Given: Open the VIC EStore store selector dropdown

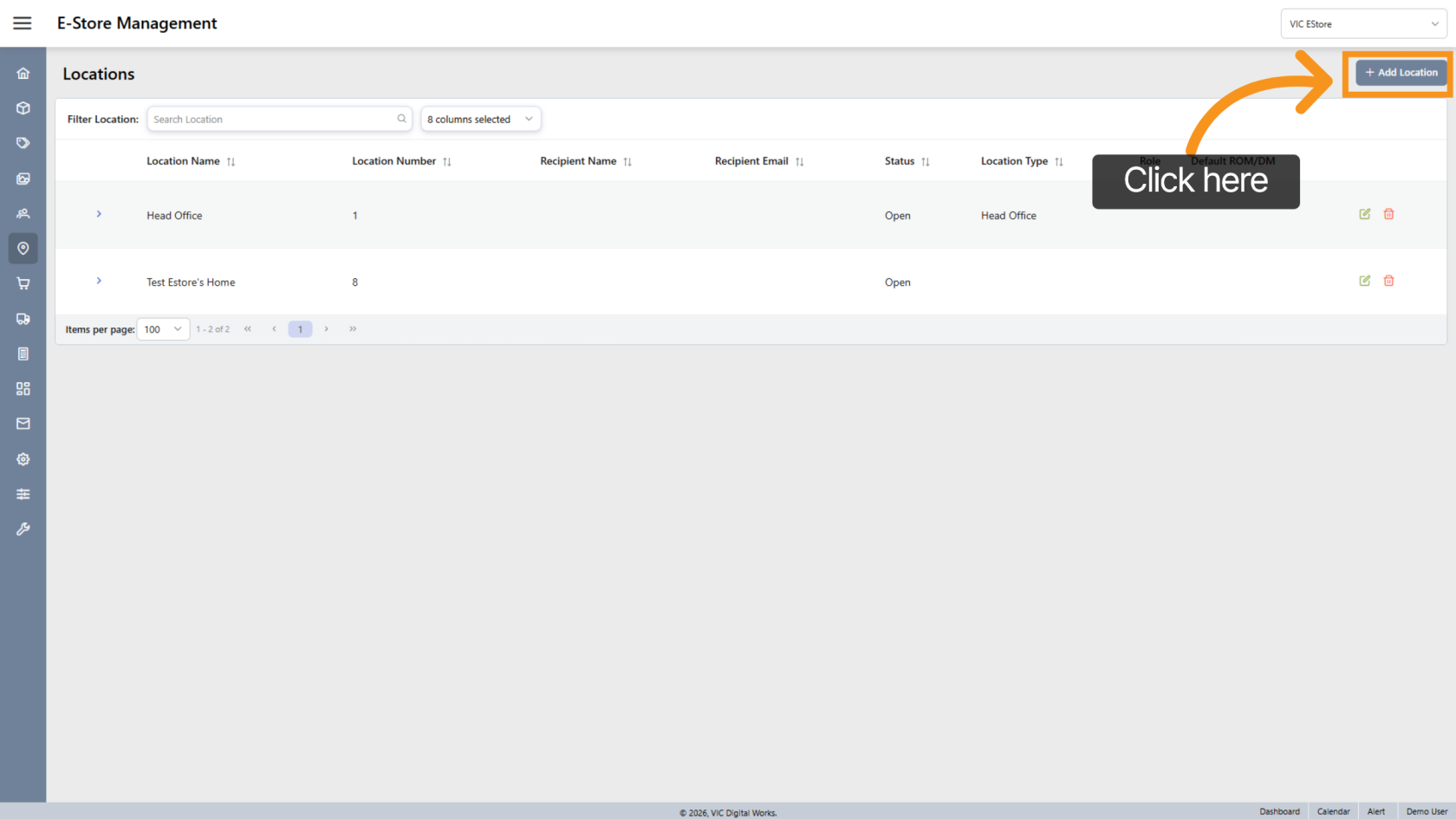Looking at the screenshot, I should [1362, 24].
